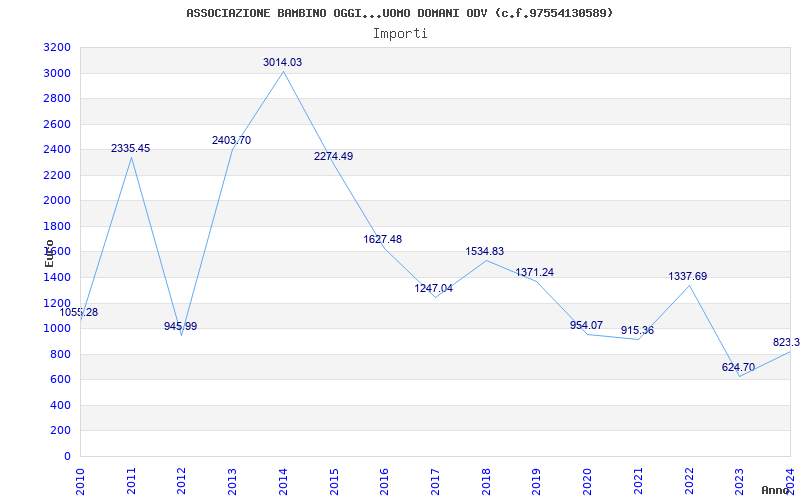
Task: Select data label 1627.48
Action: pos(383,239)
